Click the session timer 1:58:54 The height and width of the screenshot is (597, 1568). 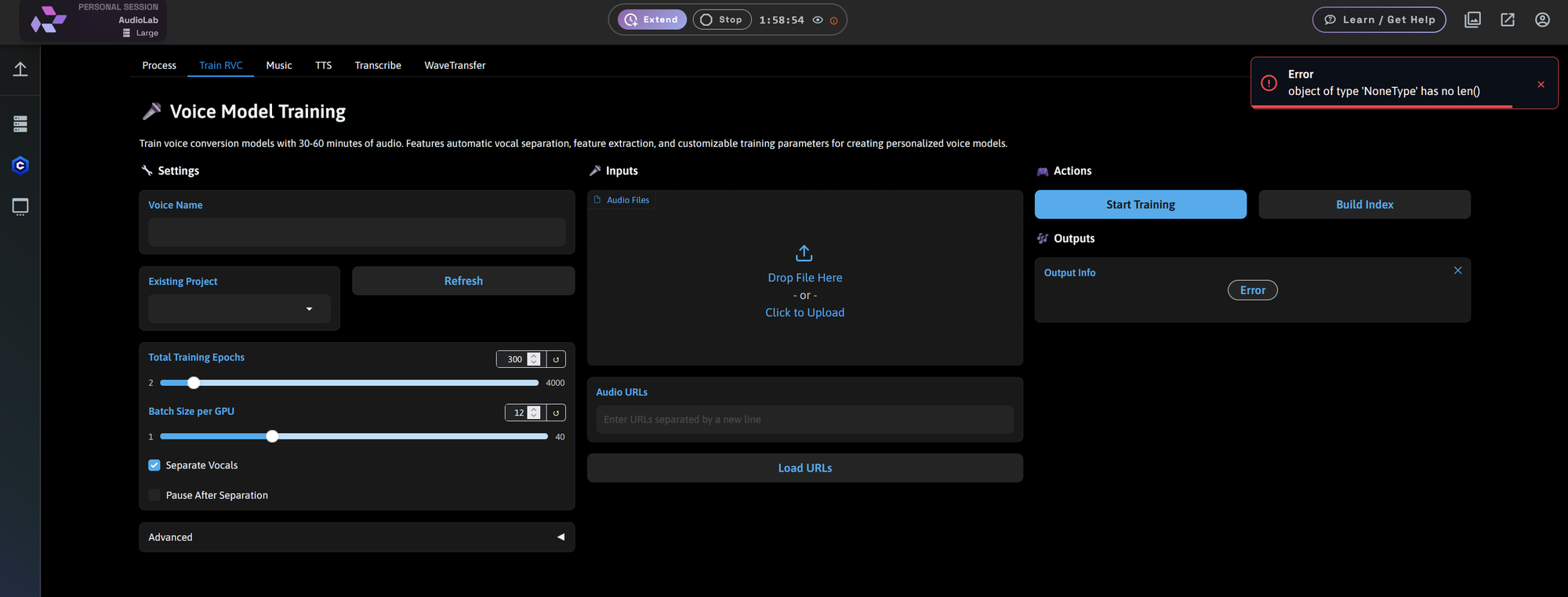click(782, 20)
